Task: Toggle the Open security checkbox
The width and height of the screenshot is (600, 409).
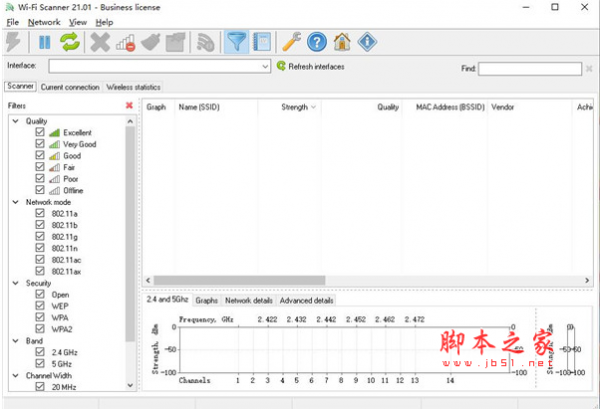Action: (x=40, y=294)
